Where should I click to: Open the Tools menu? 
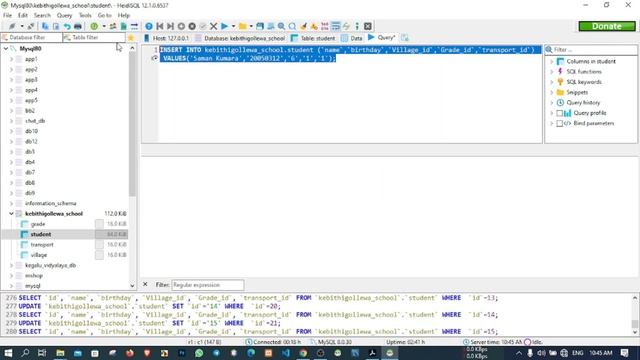coord(85,15)
